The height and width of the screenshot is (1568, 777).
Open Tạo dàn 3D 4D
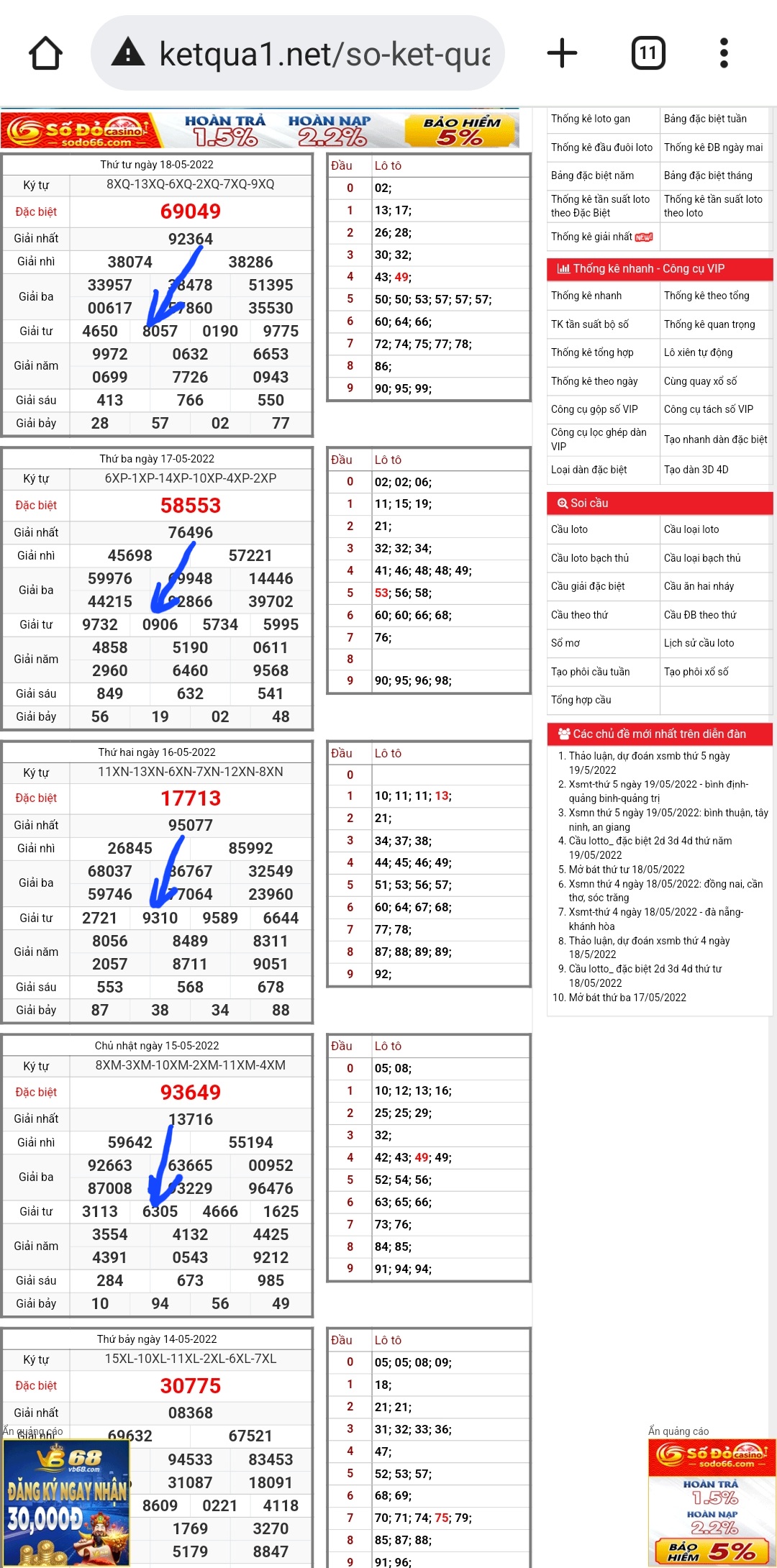pos(696,470)
